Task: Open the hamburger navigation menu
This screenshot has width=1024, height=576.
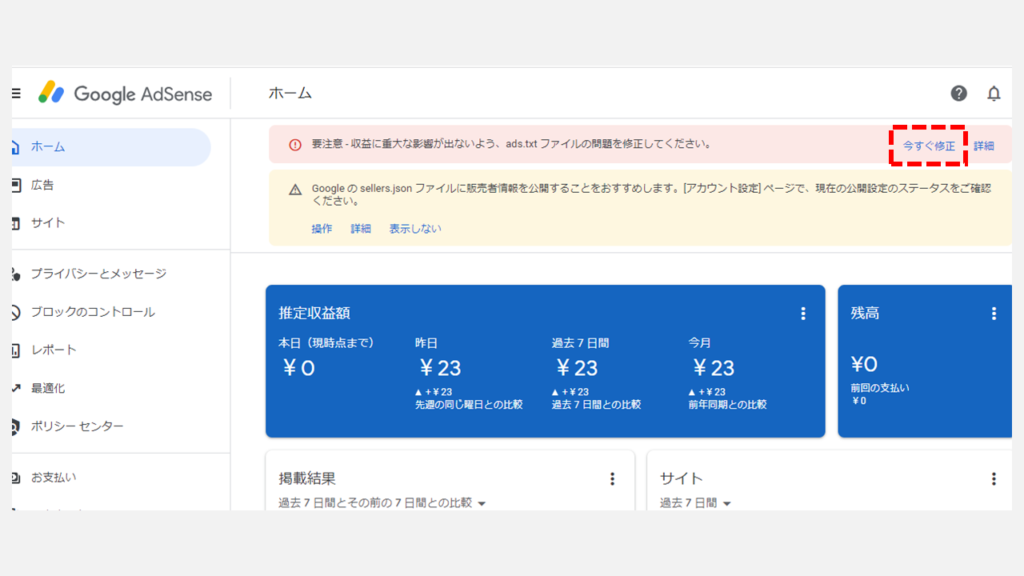Action: point(16,93)
